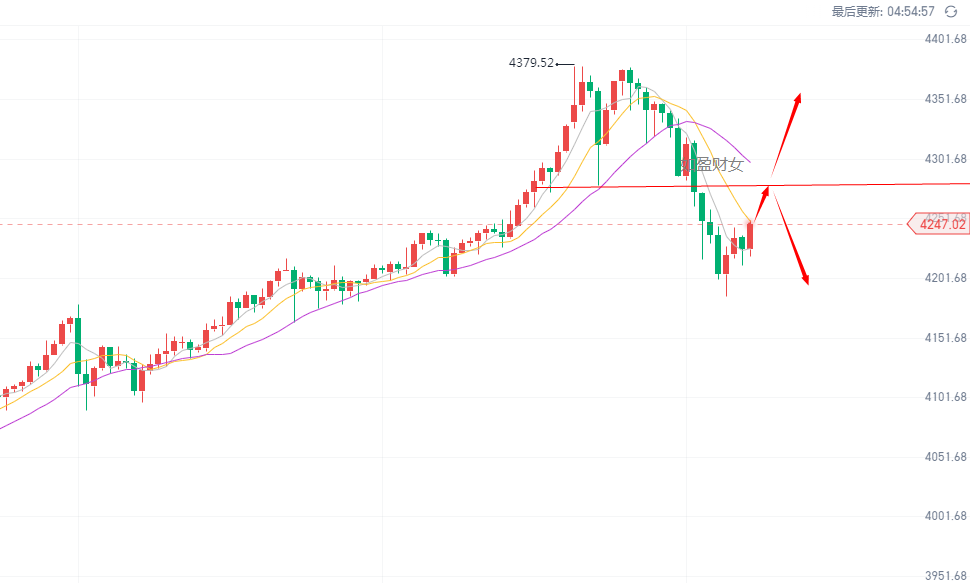This screenshot has height=583, width=970.
Task: Click the right end of the purple moving average
Action: (749, 162)
